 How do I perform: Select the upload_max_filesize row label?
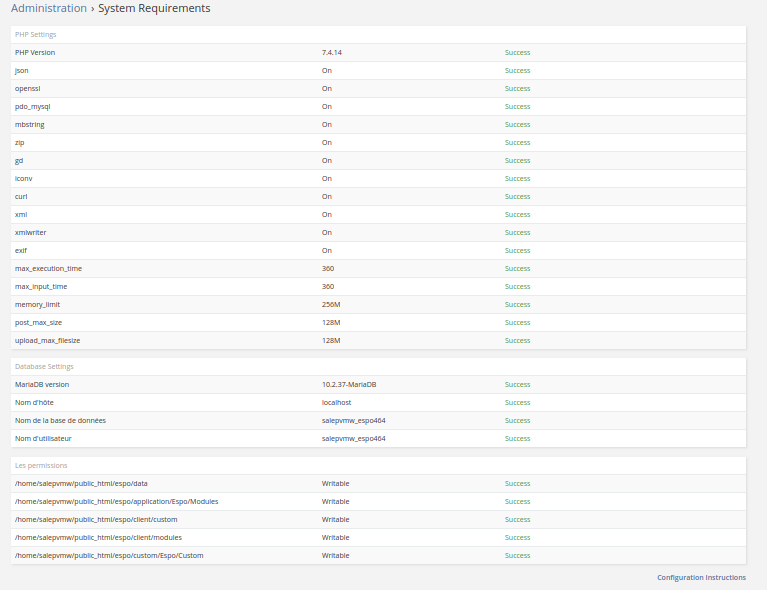coord(48,340)
